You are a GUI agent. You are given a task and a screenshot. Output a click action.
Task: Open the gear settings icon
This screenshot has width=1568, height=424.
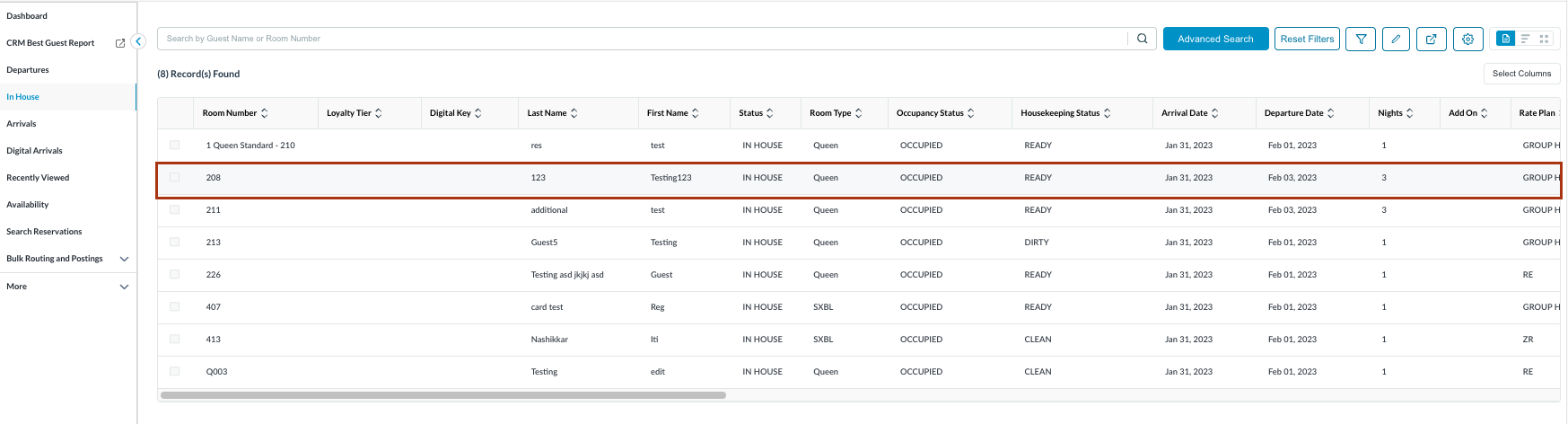(1467, 39)
